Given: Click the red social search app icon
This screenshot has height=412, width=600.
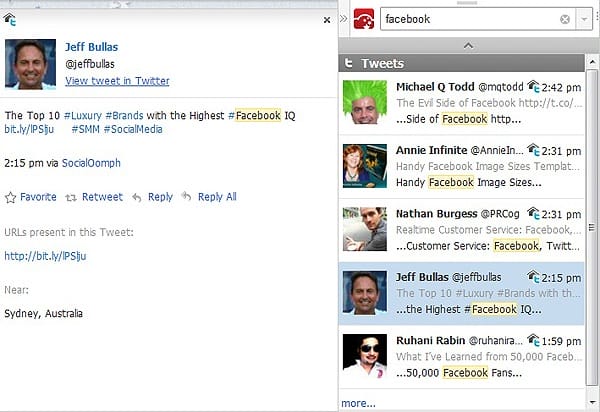Looking at the screenshot, I should [364, 18].
